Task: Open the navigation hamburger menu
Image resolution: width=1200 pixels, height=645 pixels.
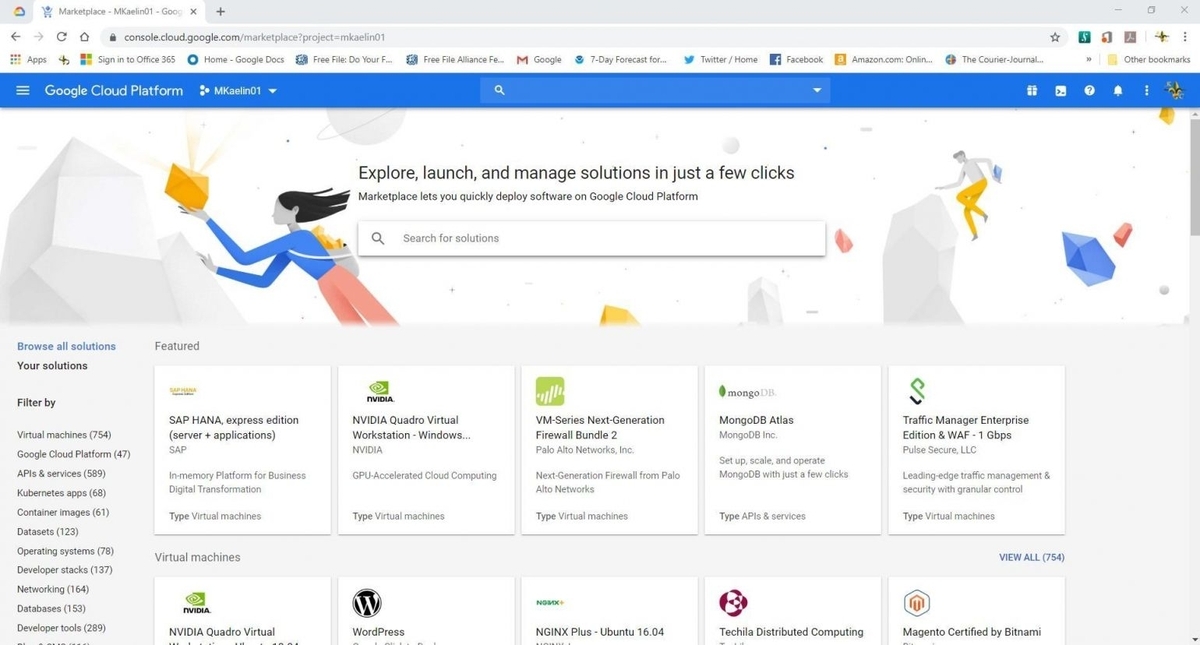Action: click(x=22, y=90)
